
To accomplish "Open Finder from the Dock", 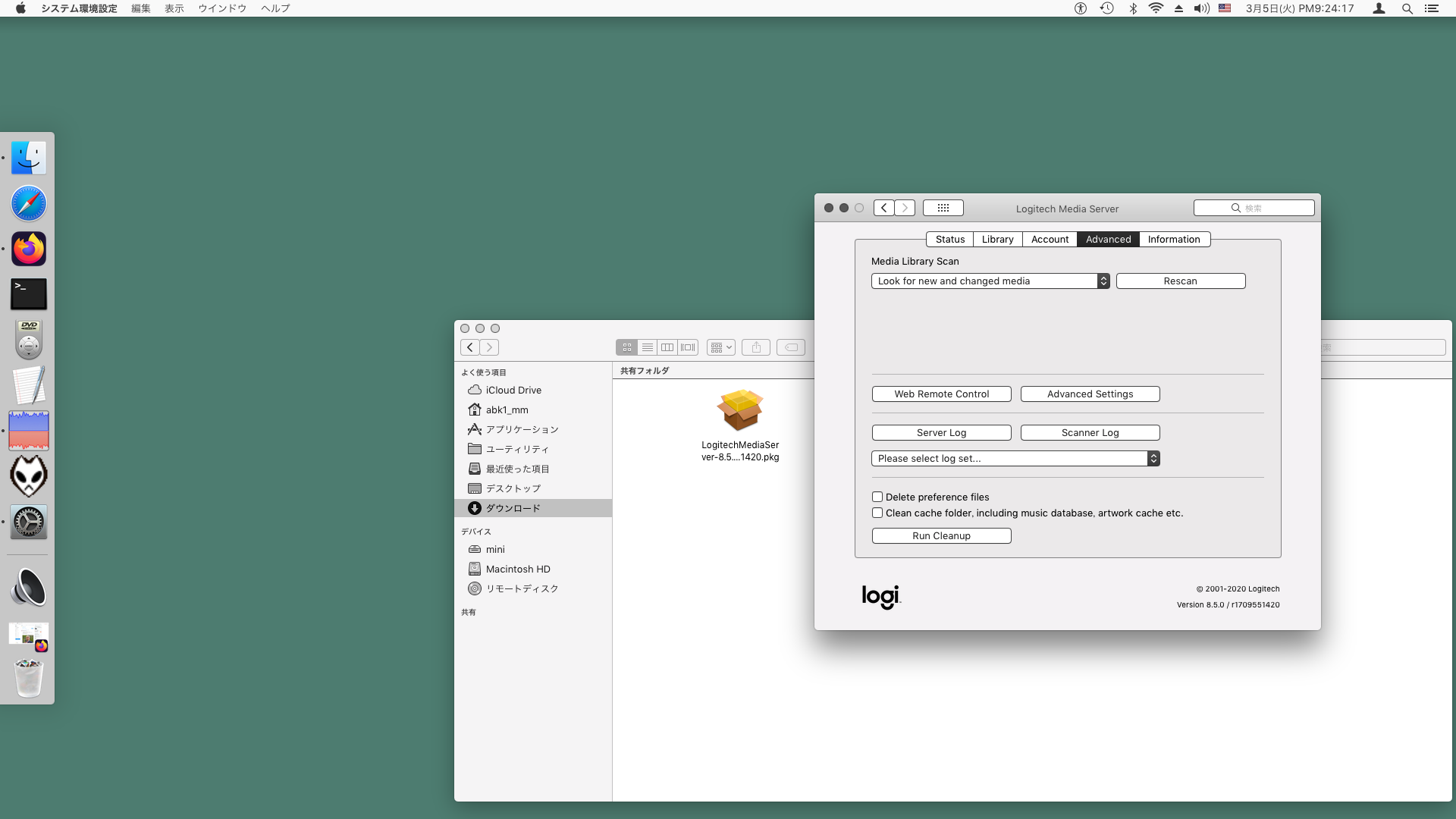I will pos(29,158).
